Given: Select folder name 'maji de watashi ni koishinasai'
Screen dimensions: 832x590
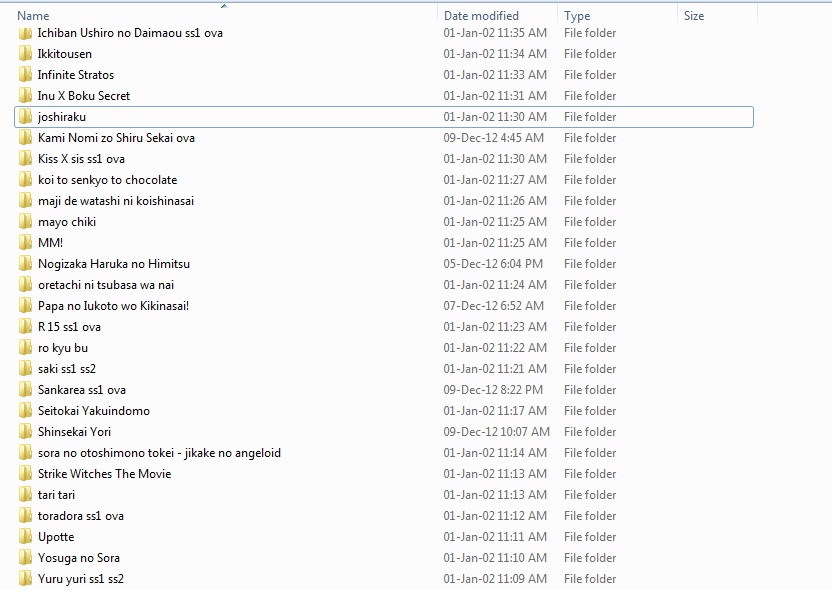Looking at the screenshot, I should [x=116, y=201].
